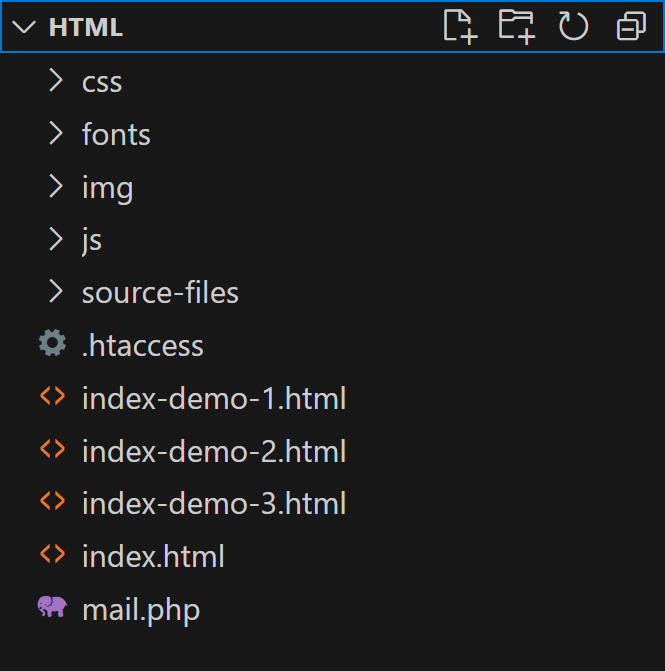Click the HTML icon beside index.html

click(53, 554)
